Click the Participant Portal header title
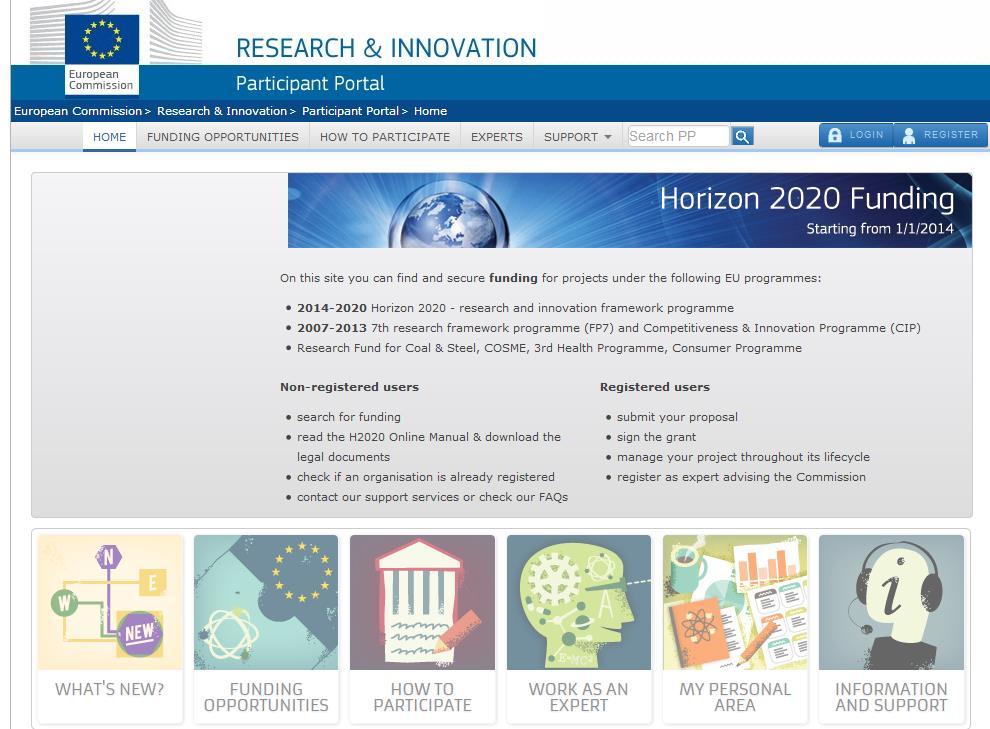The height and width of the screenshot is (729, 990). pyautogui.click(x=310, y=84)
